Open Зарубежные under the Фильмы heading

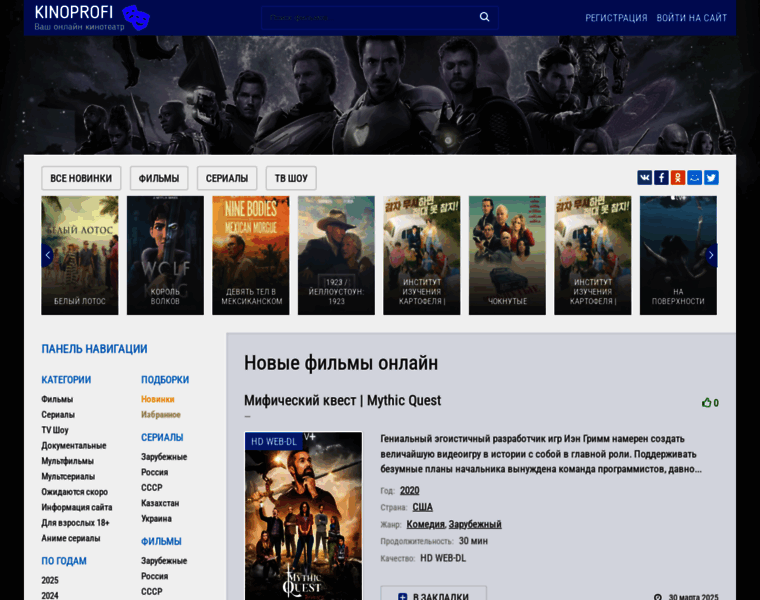[x=164, y=561]
